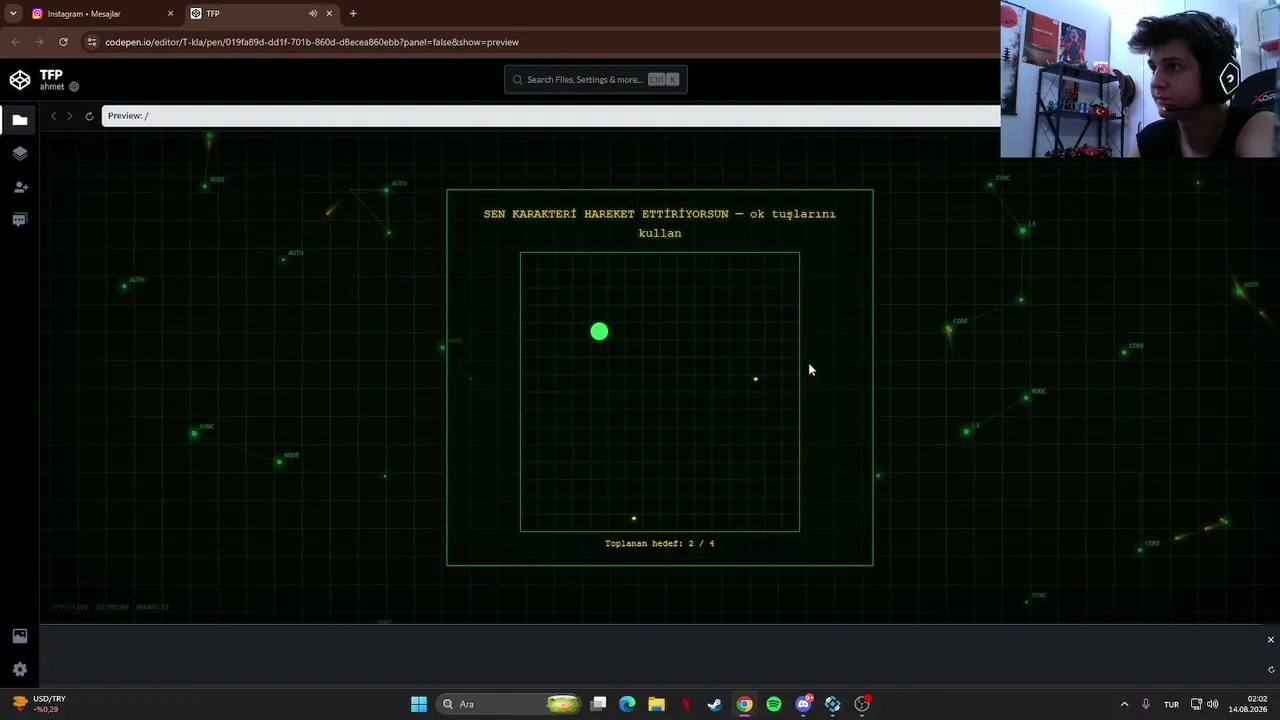Image resolution: width=1280 pixels, height=720 pixels.
Task: Open a new browser tab
Action: [x=353, y=14]
